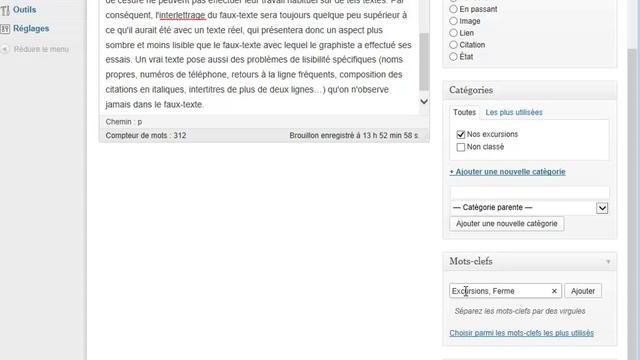
Task: Clear the tags field with X icon
Action: [x=554, y=291]
